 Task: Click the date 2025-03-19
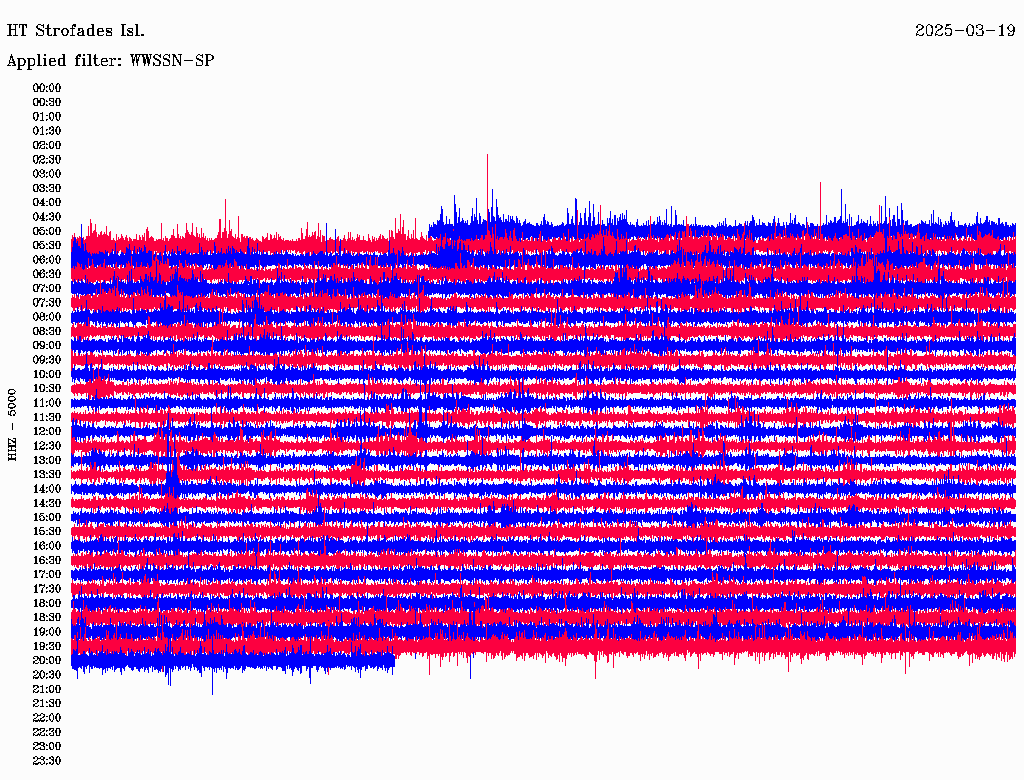click(x=965, y=31)
